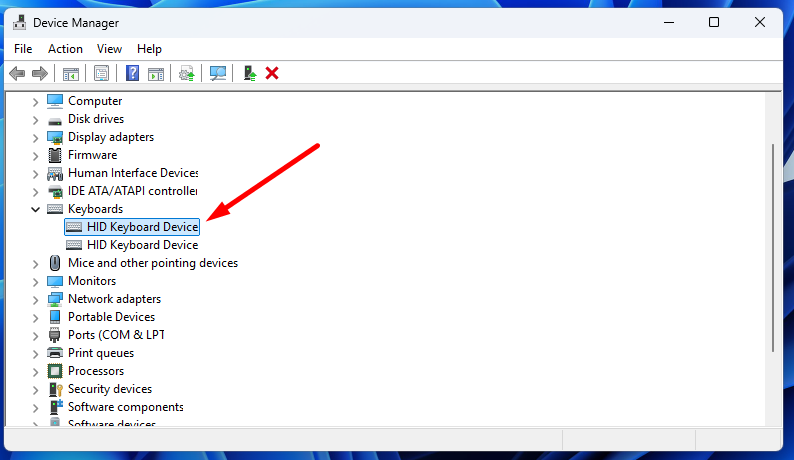Open the File menu
The height and width of the screenshot is (460, 794).
pyautogui.click(x=23, y=49)
